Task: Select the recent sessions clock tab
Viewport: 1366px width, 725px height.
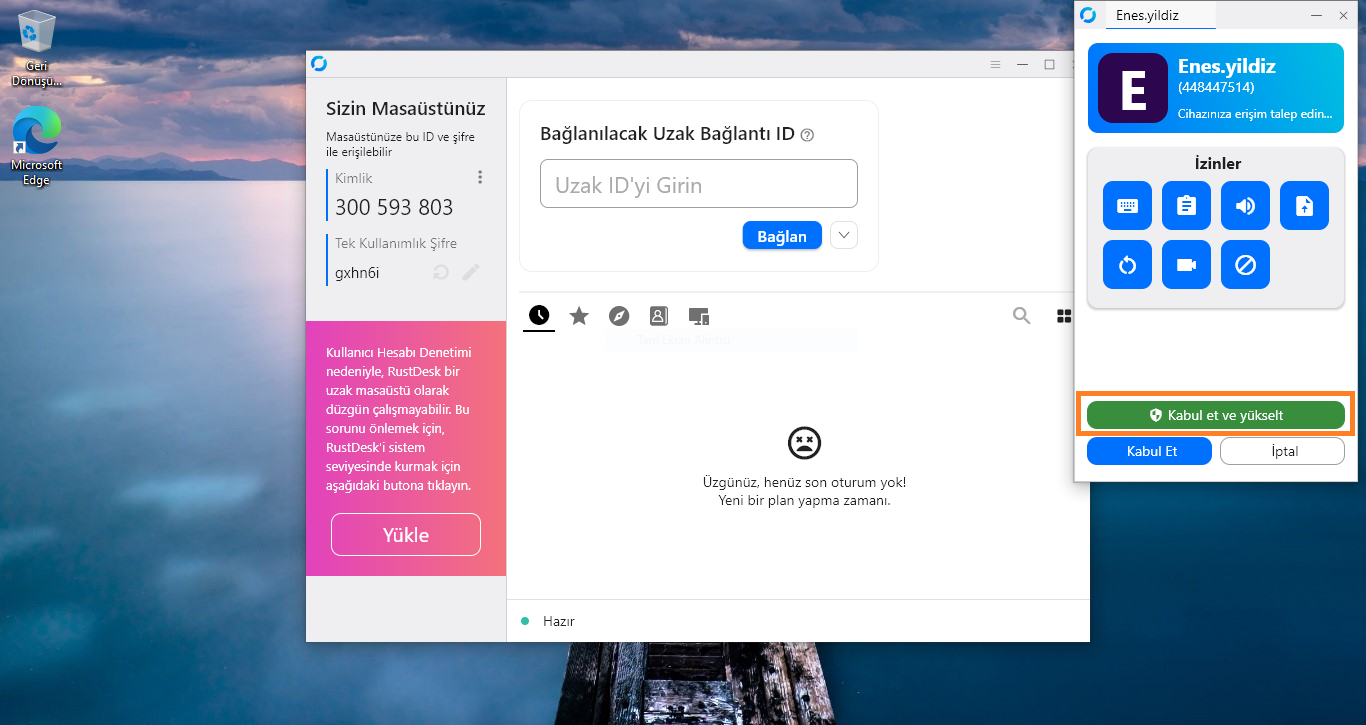Action: [x=539, y=316]
